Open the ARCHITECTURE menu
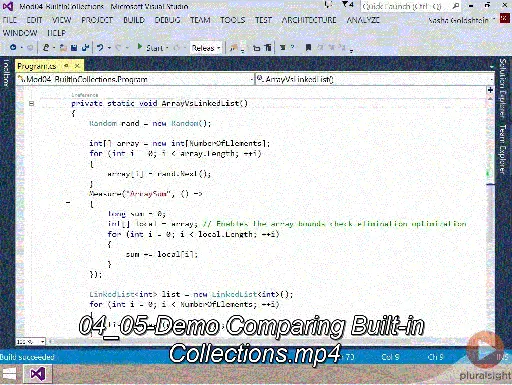The image size is (512, 385). (x=309, y=20)
